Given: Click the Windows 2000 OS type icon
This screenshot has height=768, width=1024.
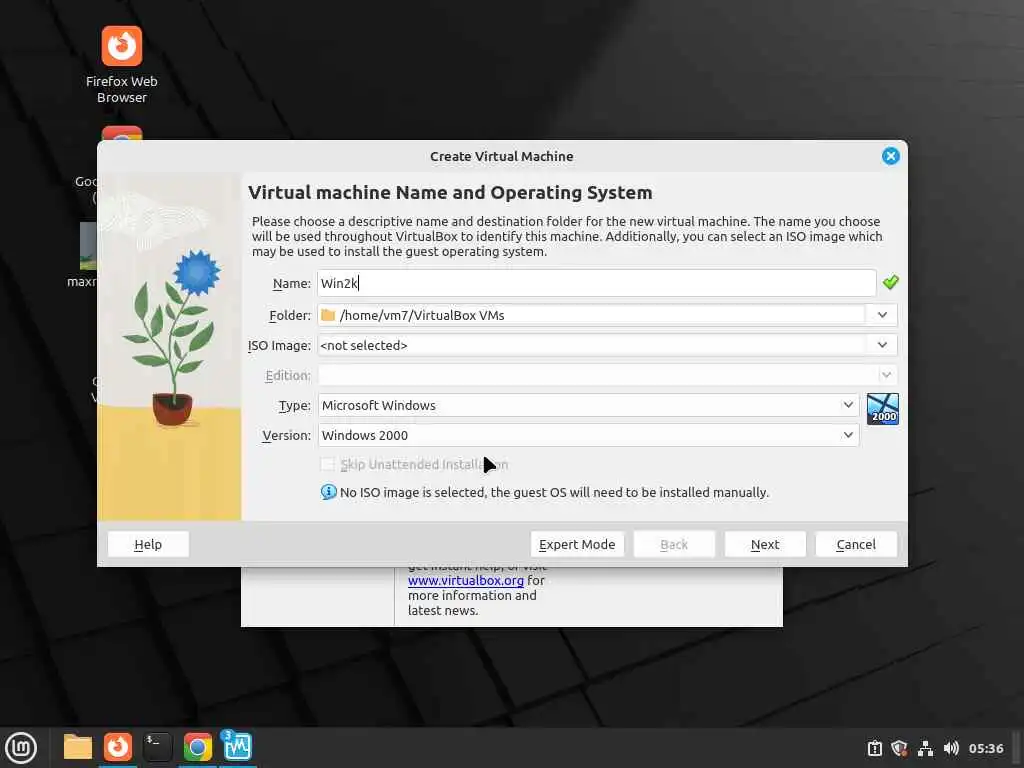Looking at the screenshot, I should (882, 409).
